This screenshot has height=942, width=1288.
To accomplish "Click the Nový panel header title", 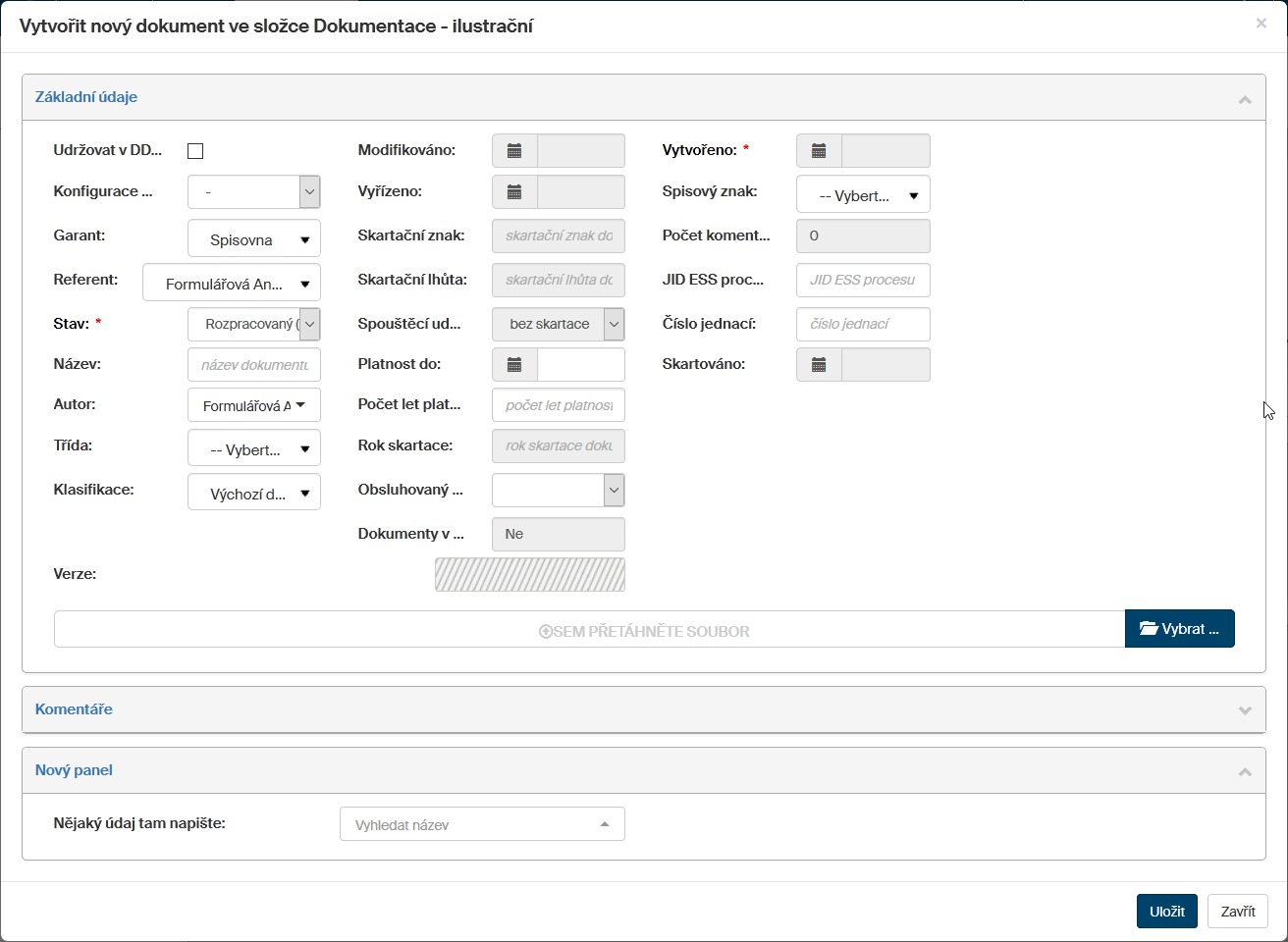I will [x=75, y=770].
